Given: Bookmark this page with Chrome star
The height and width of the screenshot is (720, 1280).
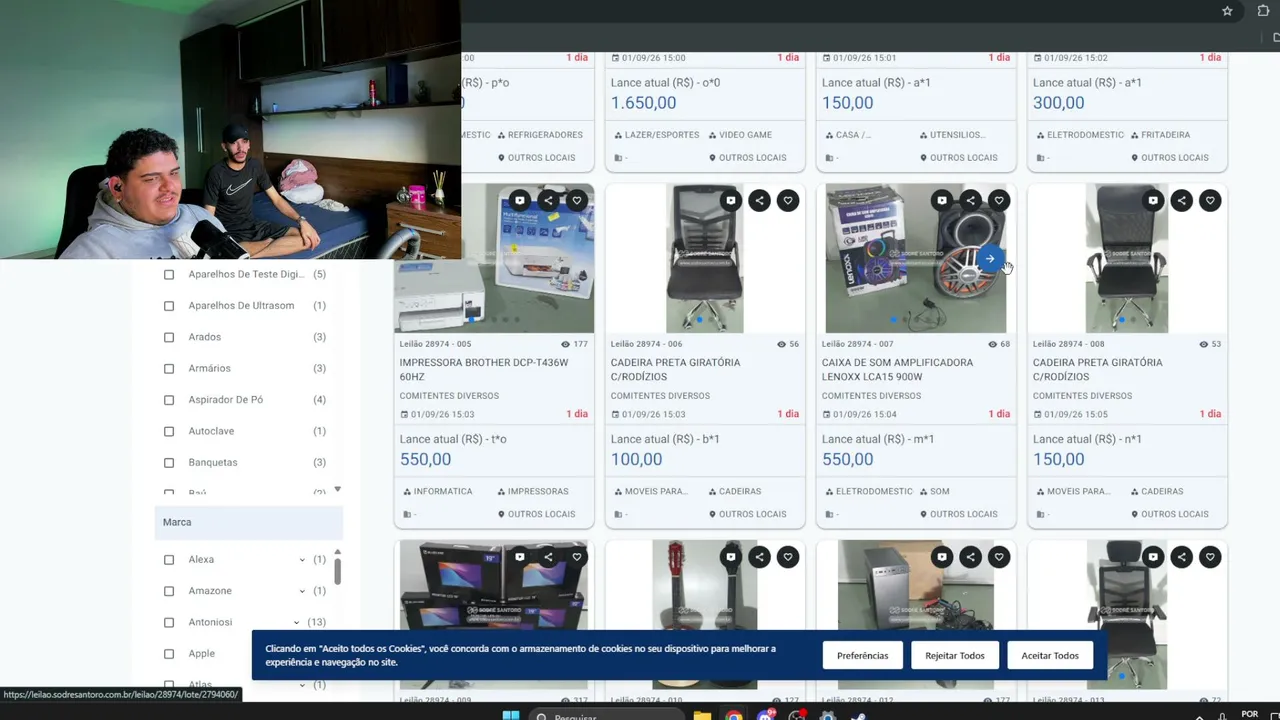Looking at the screenshot, I should [x=1227, y=11].
